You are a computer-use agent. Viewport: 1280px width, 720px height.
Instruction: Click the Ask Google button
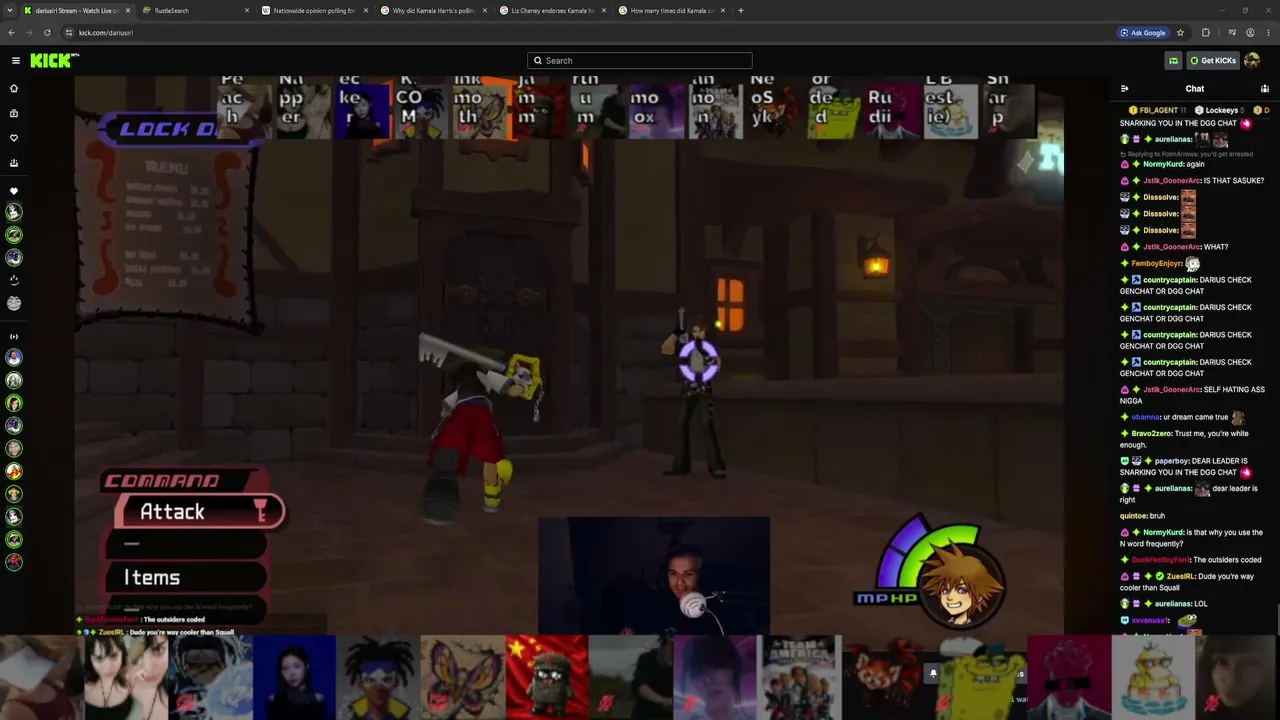pos(1143,32)
